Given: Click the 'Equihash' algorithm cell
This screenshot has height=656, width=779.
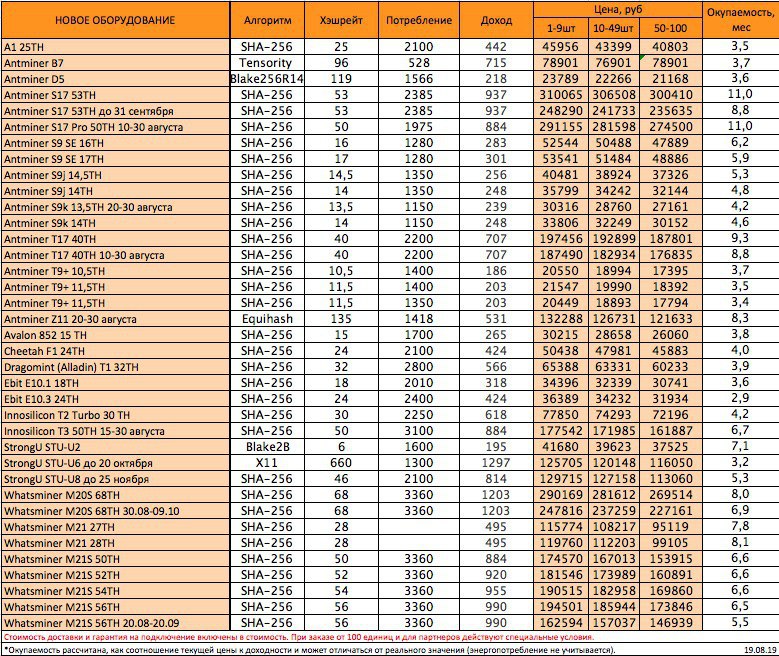Looking at the screenshot, I should [267, 319].
